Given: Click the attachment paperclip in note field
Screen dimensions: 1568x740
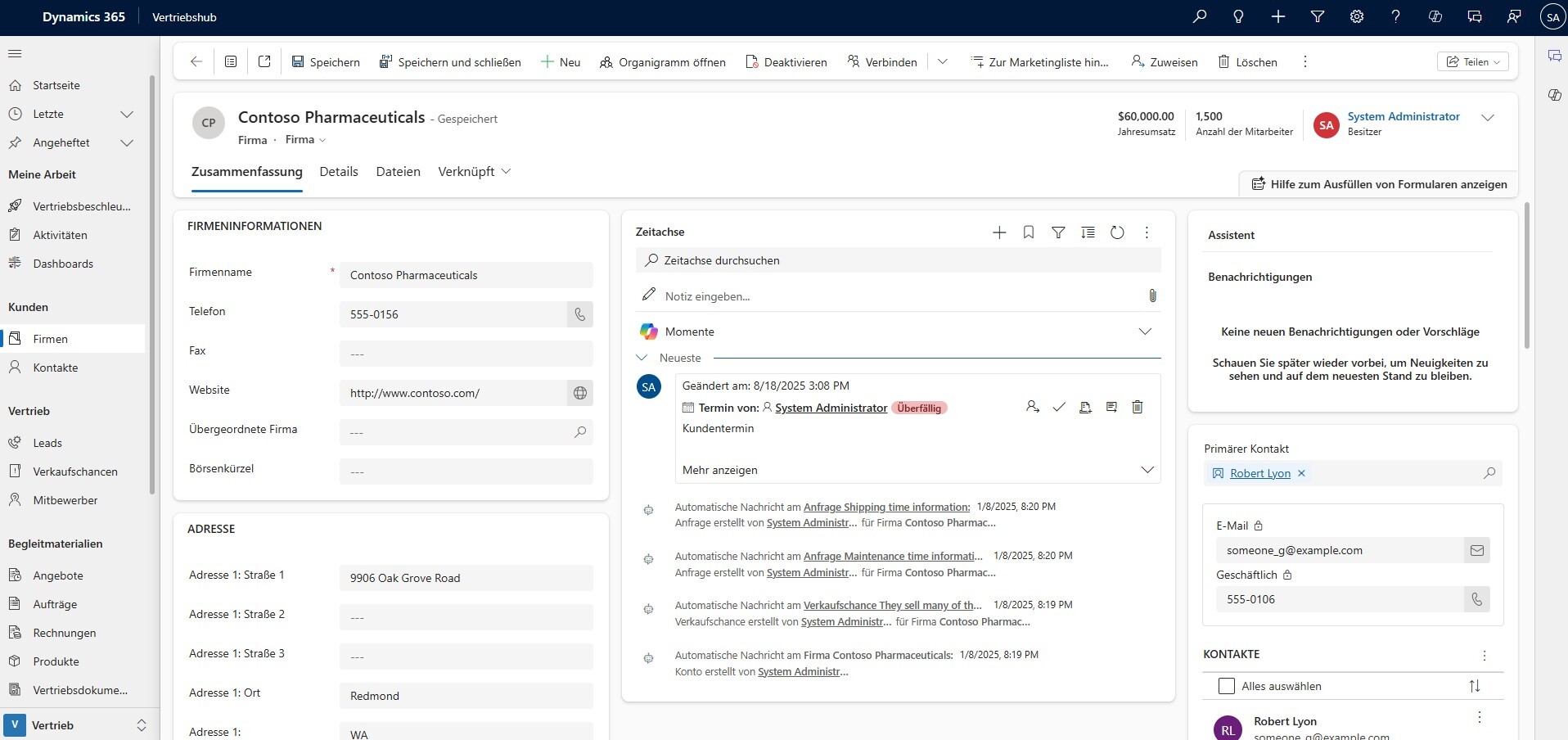Looking at the screenshot, I should coord(1152,296).
